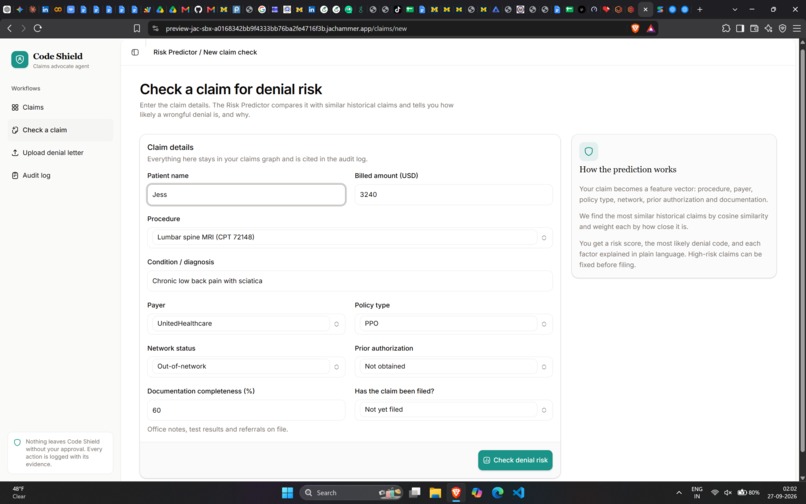Show hidden system tray icons
Viewport: 806px width, 504px height.
[679, 493]
